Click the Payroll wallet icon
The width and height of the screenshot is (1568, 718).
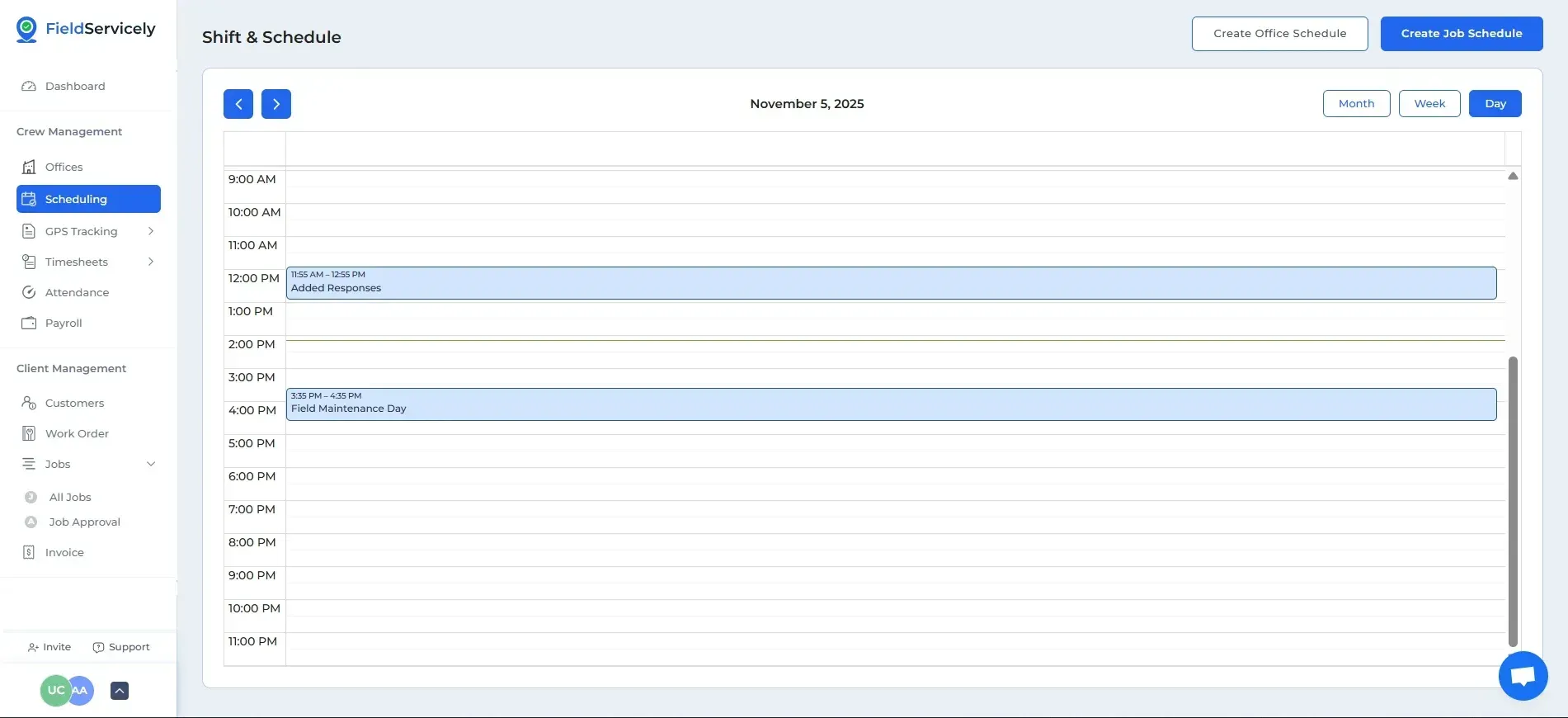click(x=29, y=323)
